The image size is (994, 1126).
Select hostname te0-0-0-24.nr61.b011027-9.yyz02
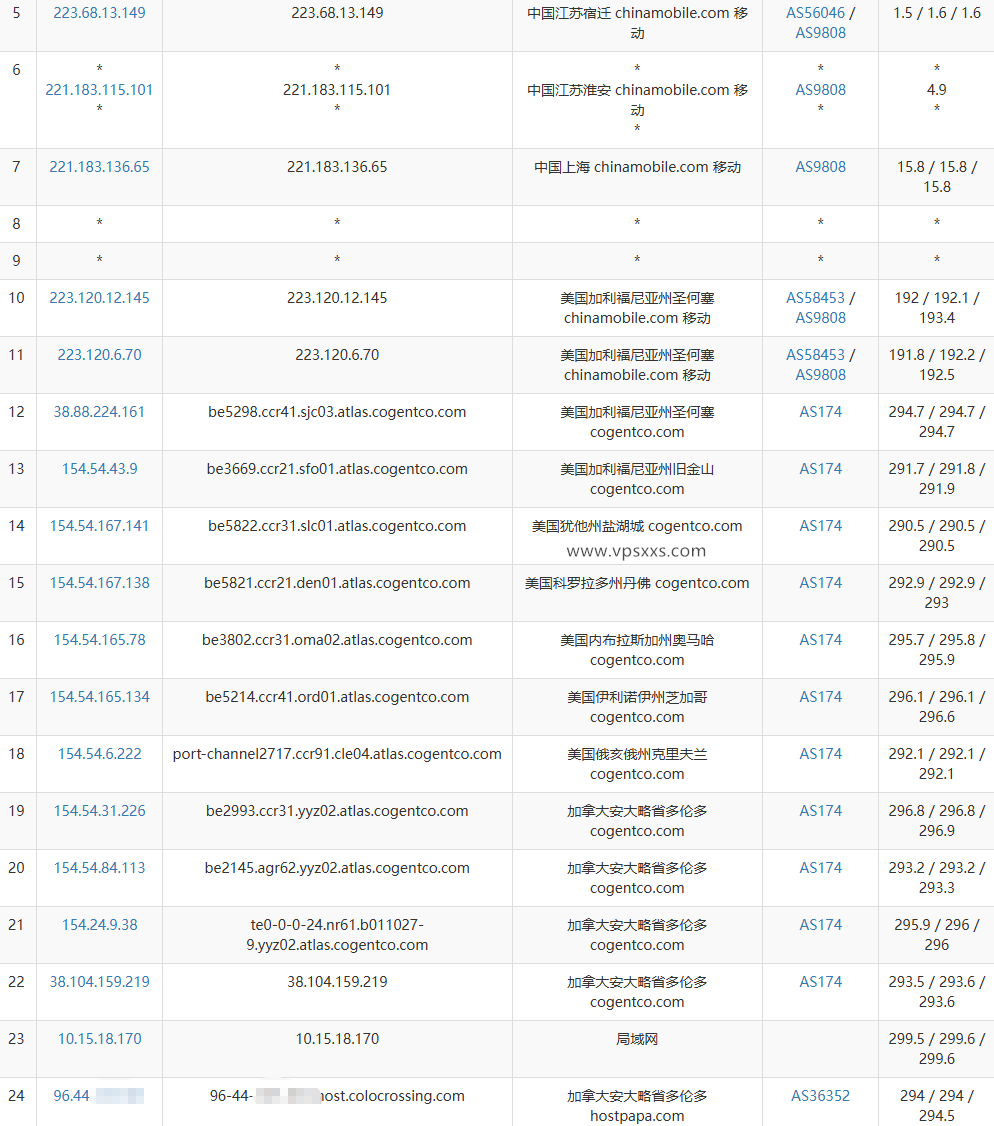[337, 935]
